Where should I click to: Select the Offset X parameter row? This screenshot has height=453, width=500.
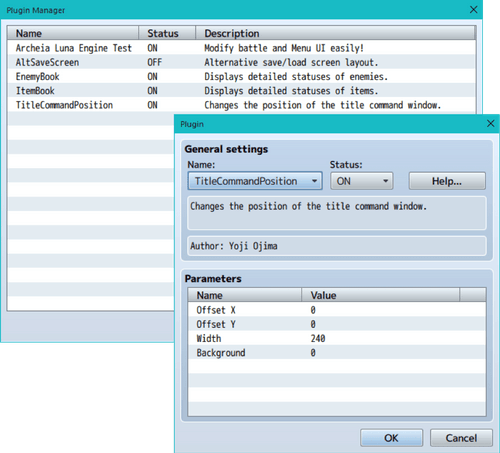click(x=337, y=310)
